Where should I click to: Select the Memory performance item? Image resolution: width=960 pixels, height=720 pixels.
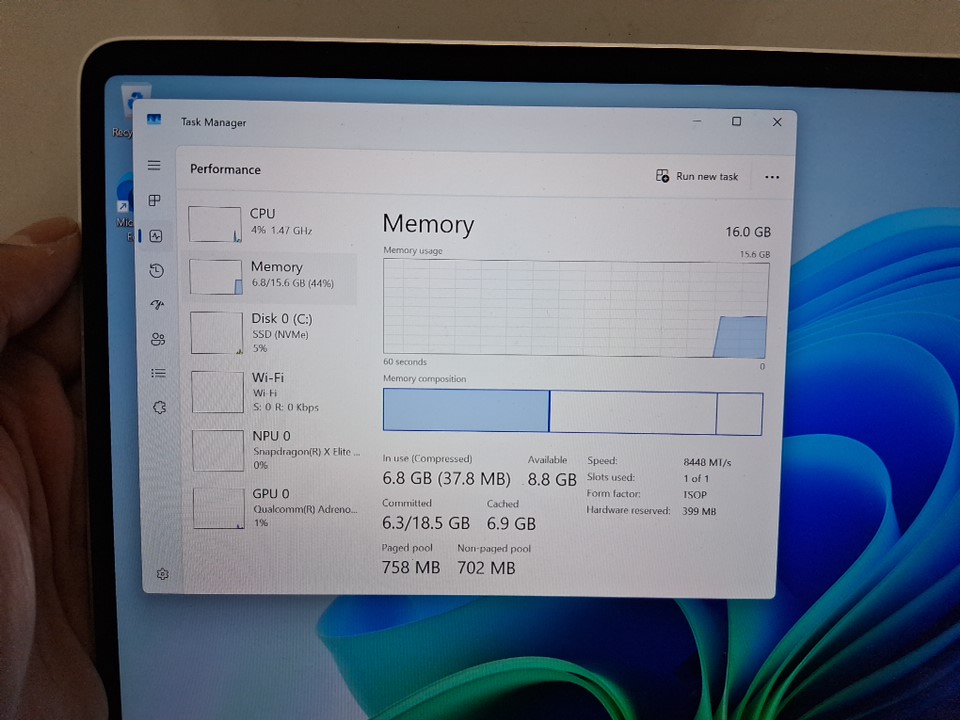(272, 277)
